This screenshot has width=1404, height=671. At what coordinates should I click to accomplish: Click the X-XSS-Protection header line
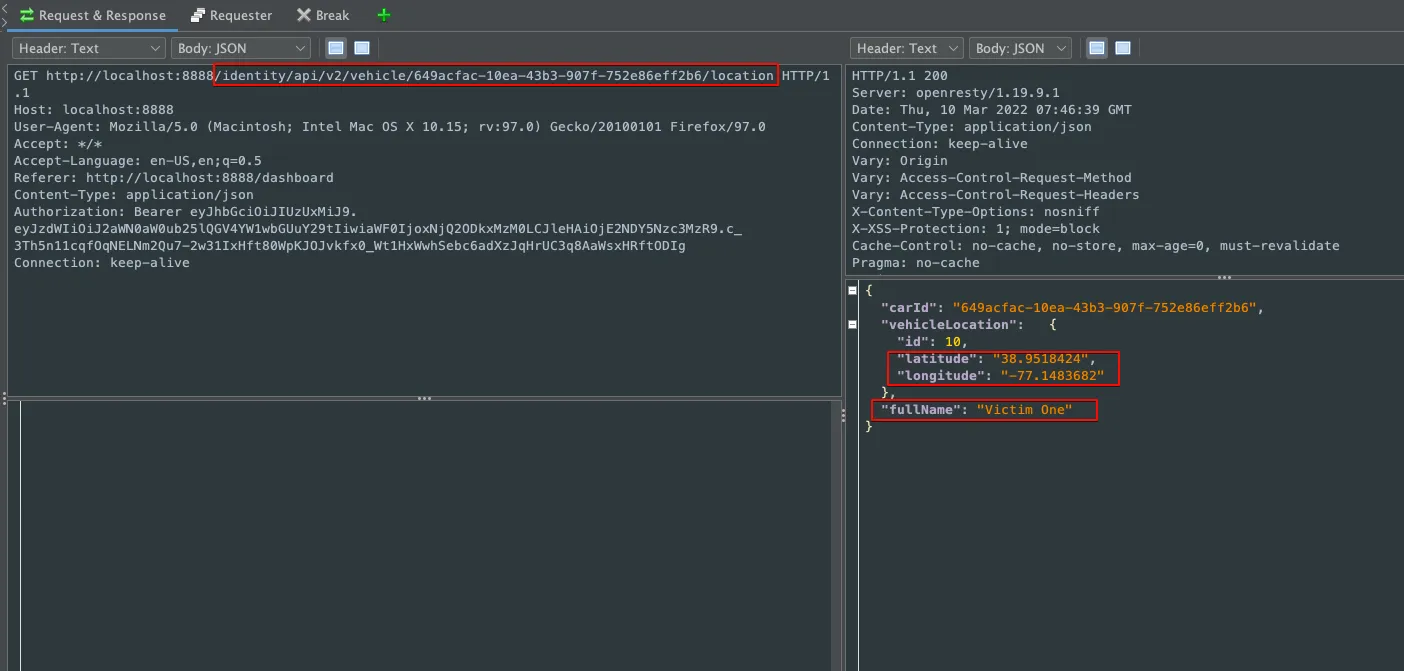click(x=976, y=229)
